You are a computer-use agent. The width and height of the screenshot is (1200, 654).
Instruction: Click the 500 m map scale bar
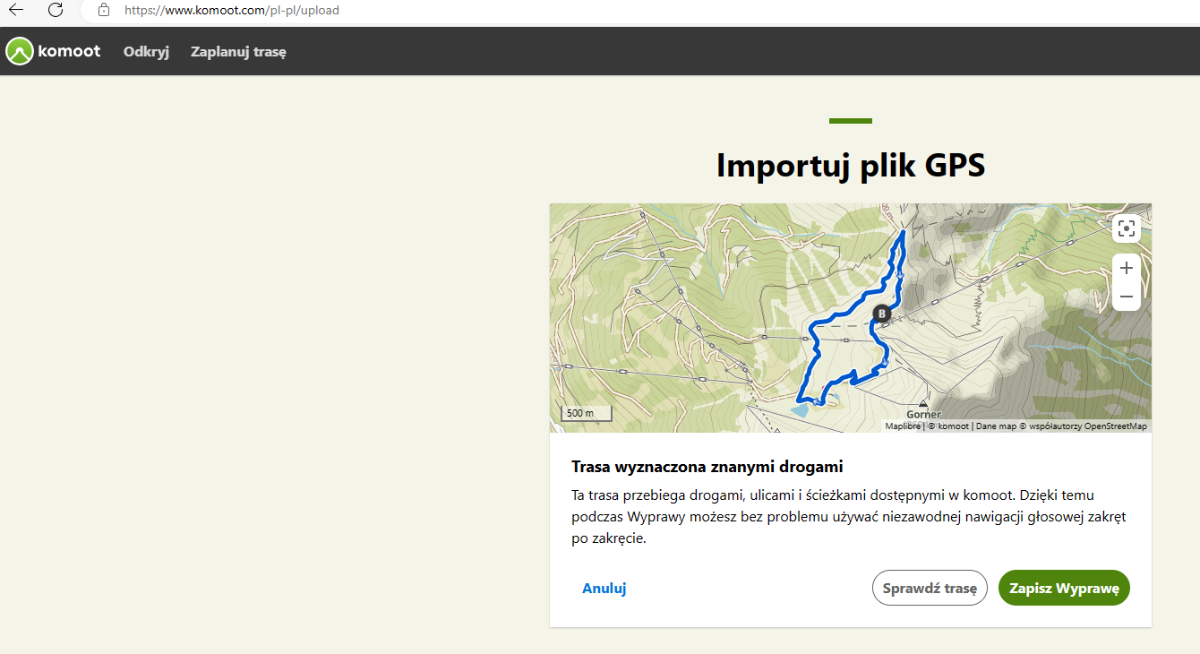coord(579,413)
